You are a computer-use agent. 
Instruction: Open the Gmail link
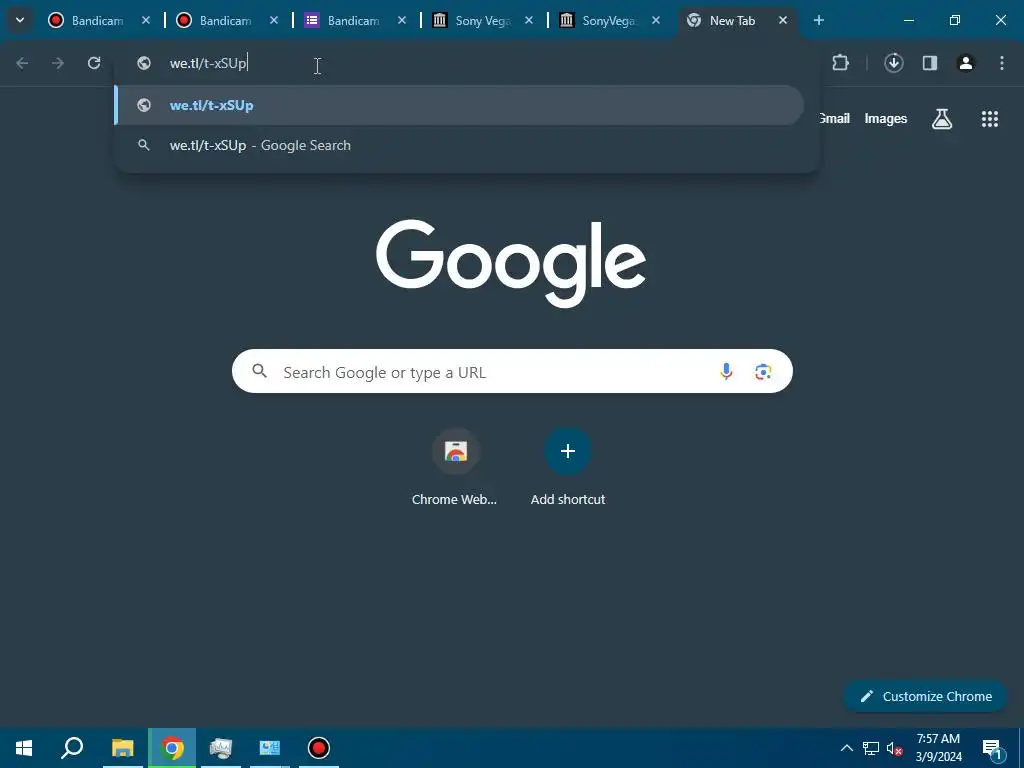tap(834, 118)
